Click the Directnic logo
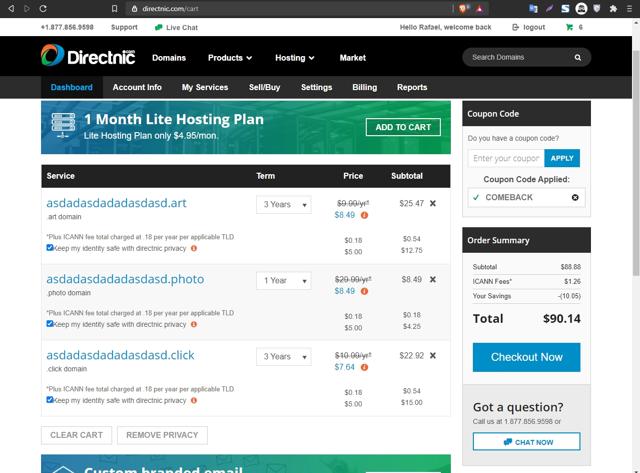Image resolution: width=640 pixels, height=473 pixels. pos(88,56)
